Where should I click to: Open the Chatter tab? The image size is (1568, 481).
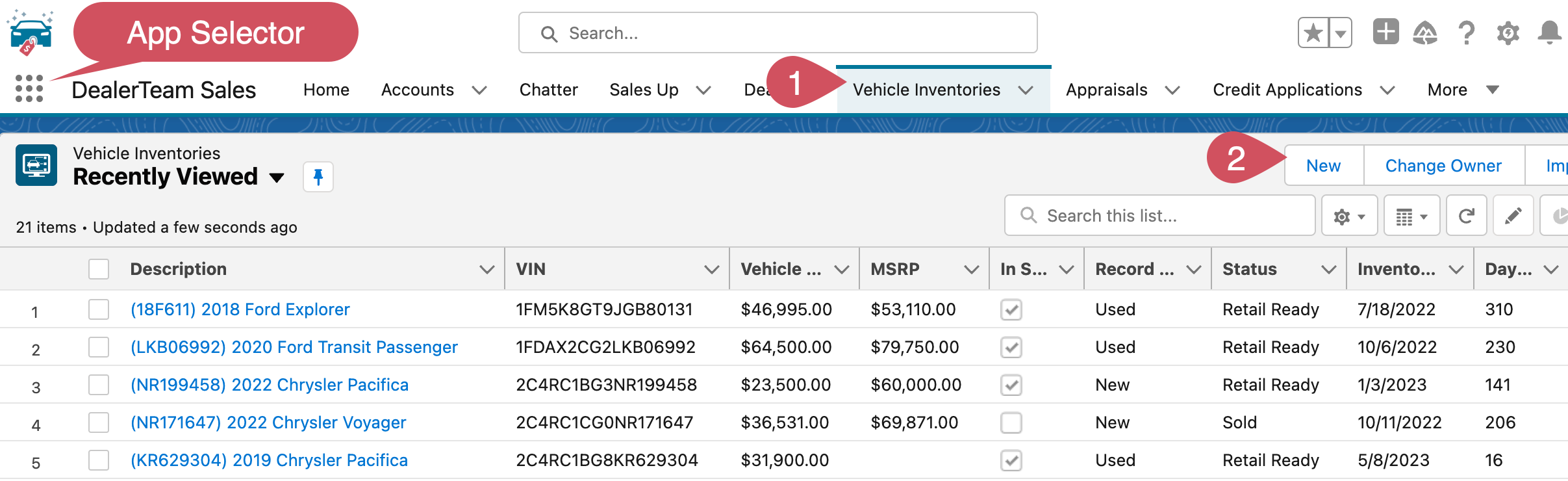[x=548, y=90]
